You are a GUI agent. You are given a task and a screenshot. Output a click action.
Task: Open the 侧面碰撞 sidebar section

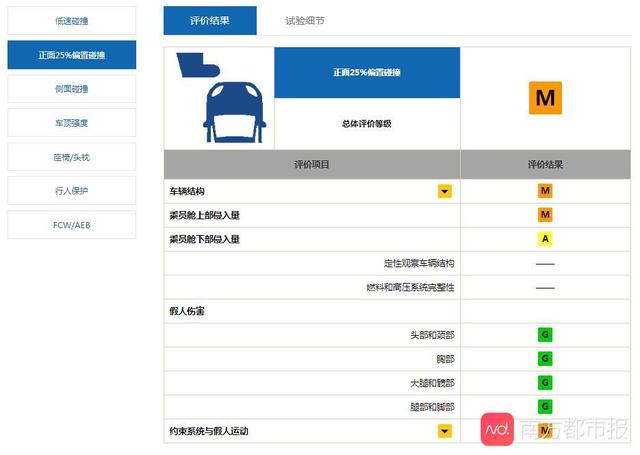71,89
